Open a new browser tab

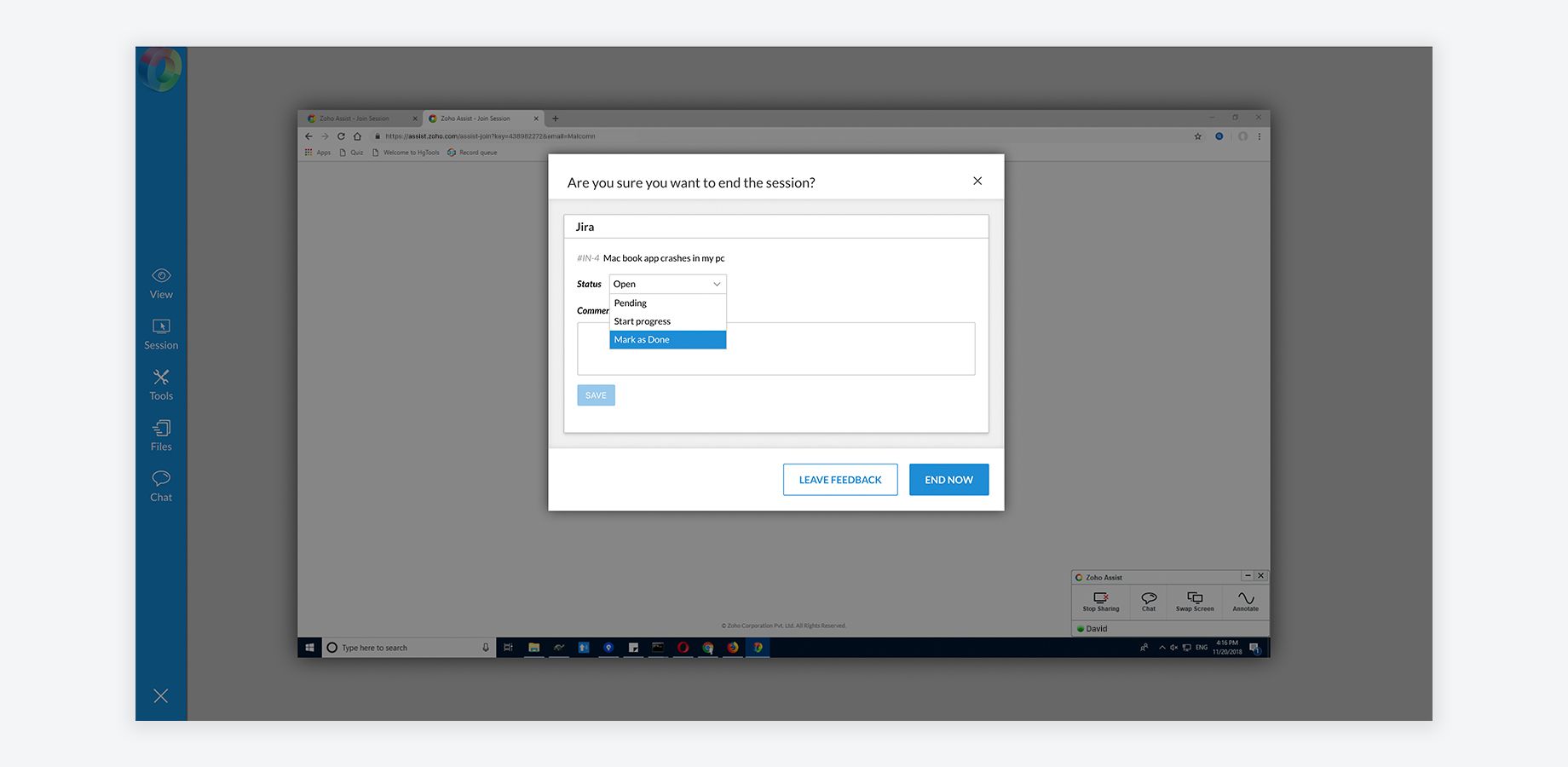point(556,118)
